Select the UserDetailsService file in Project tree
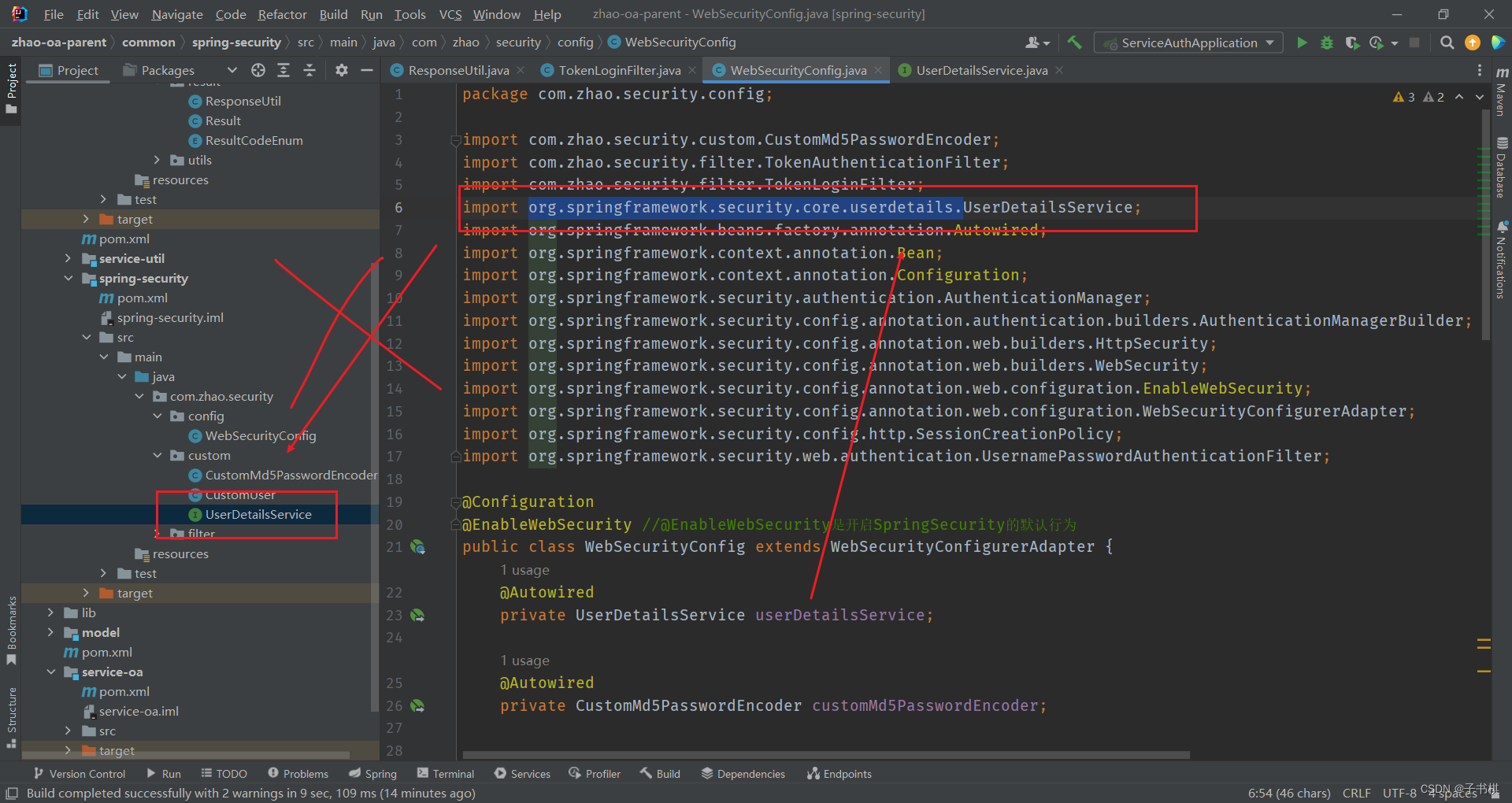 click(x=258, y=514)
